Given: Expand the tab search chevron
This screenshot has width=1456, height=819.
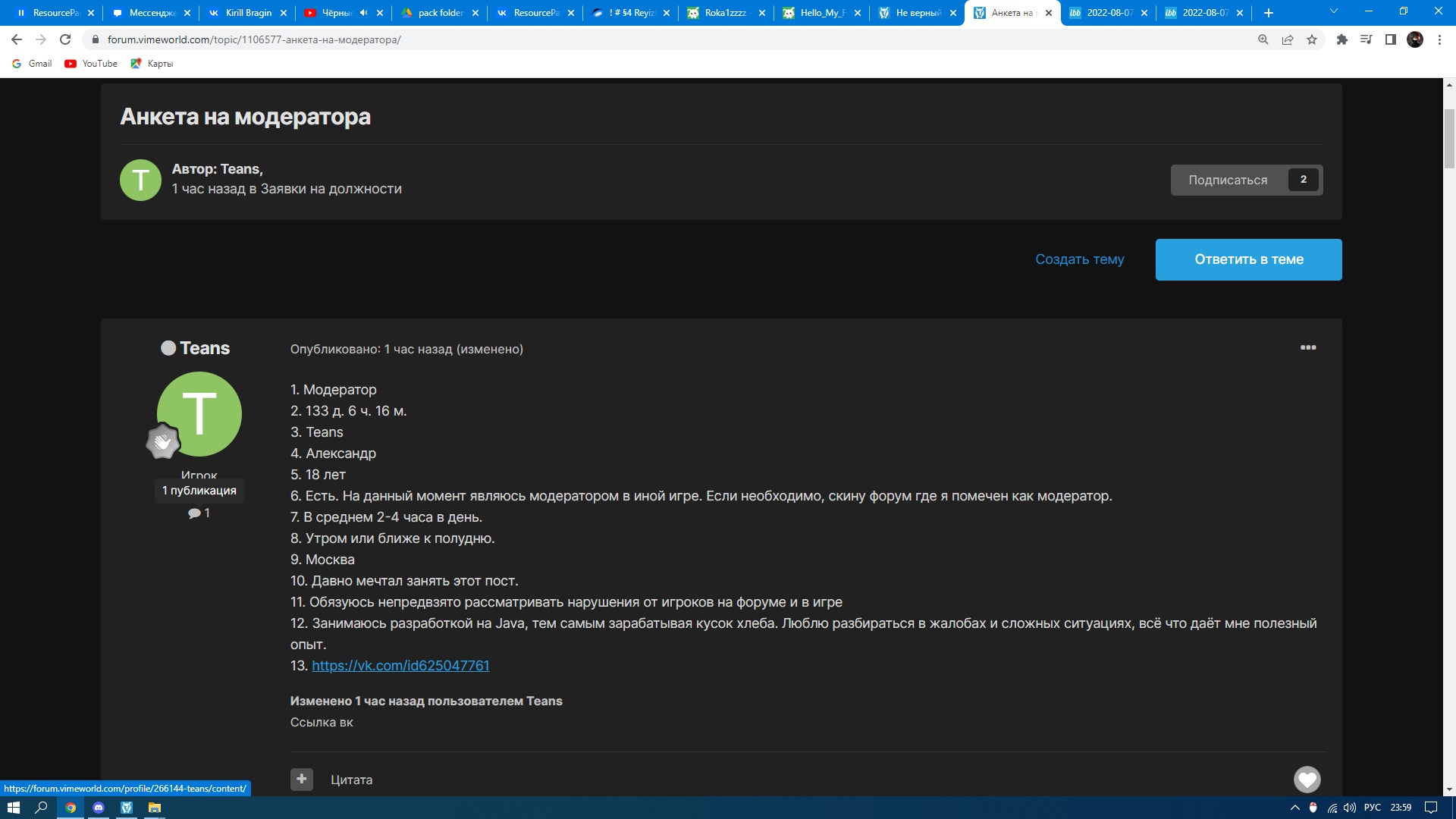Looking at the screenshot, I should tap(1334, 11).
